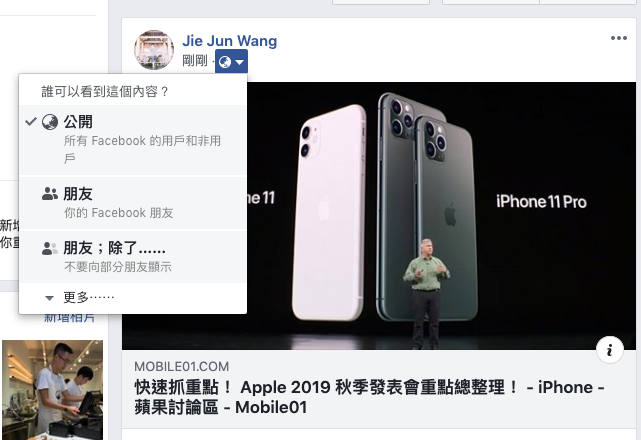Click the globe privacy selector button

[x=231, y=61]
